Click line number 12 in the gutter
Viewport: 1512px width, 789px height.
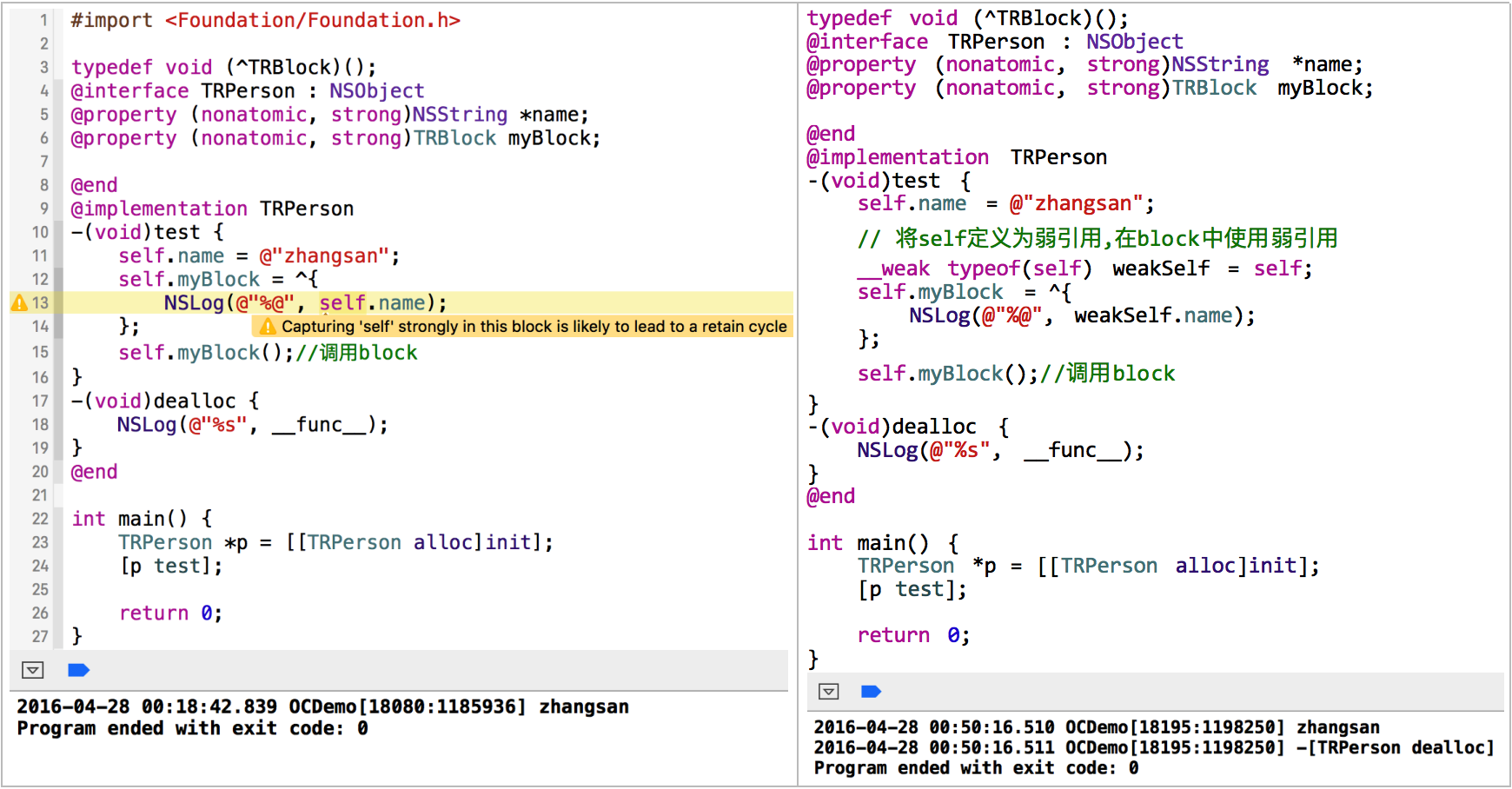pyautogui.click(x=40, y=279)
